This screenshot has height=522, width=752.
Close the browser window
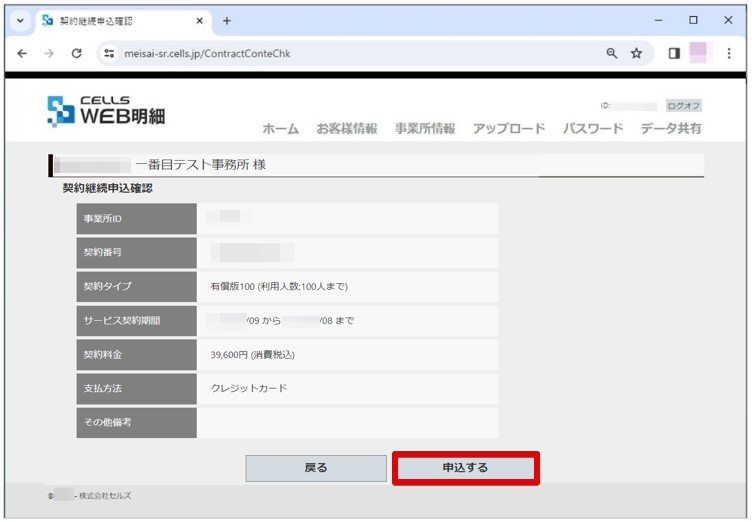click(x=728, y=20)
